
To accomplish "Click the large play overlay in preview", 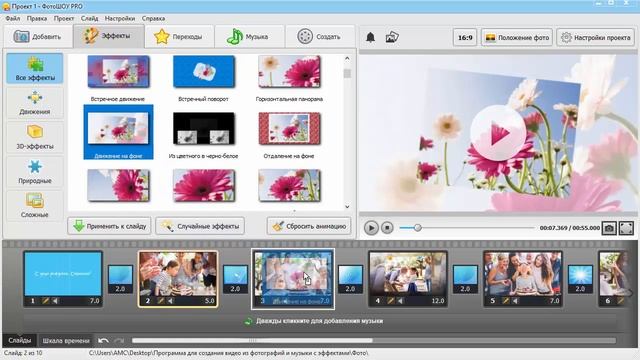I will coord(498,133).
